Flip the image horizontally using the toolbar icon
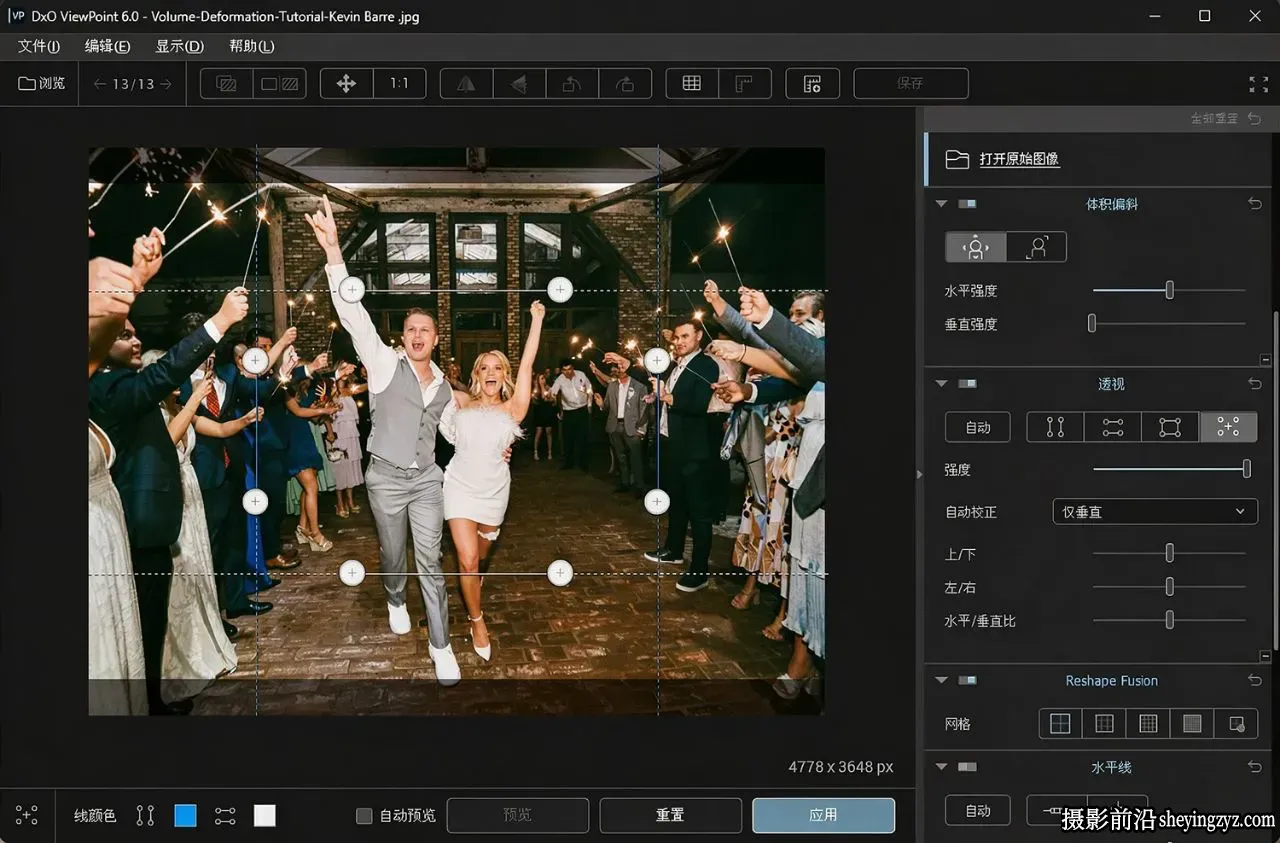The height and width of the screenshot is (843, 1280). [x=466, y=84]
